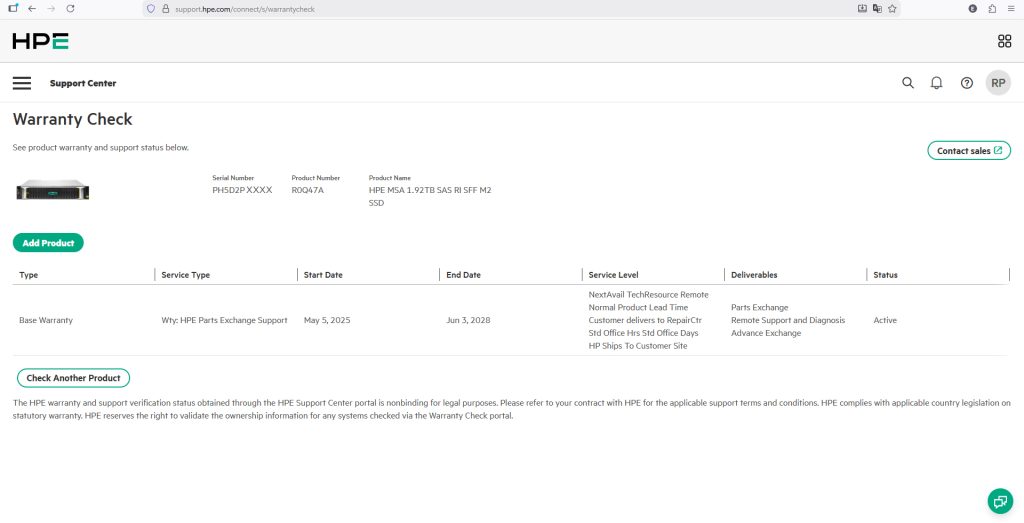
Task: Select Wty: HPE Parts Exchange Support cell
Action: [x=224, y=321]
